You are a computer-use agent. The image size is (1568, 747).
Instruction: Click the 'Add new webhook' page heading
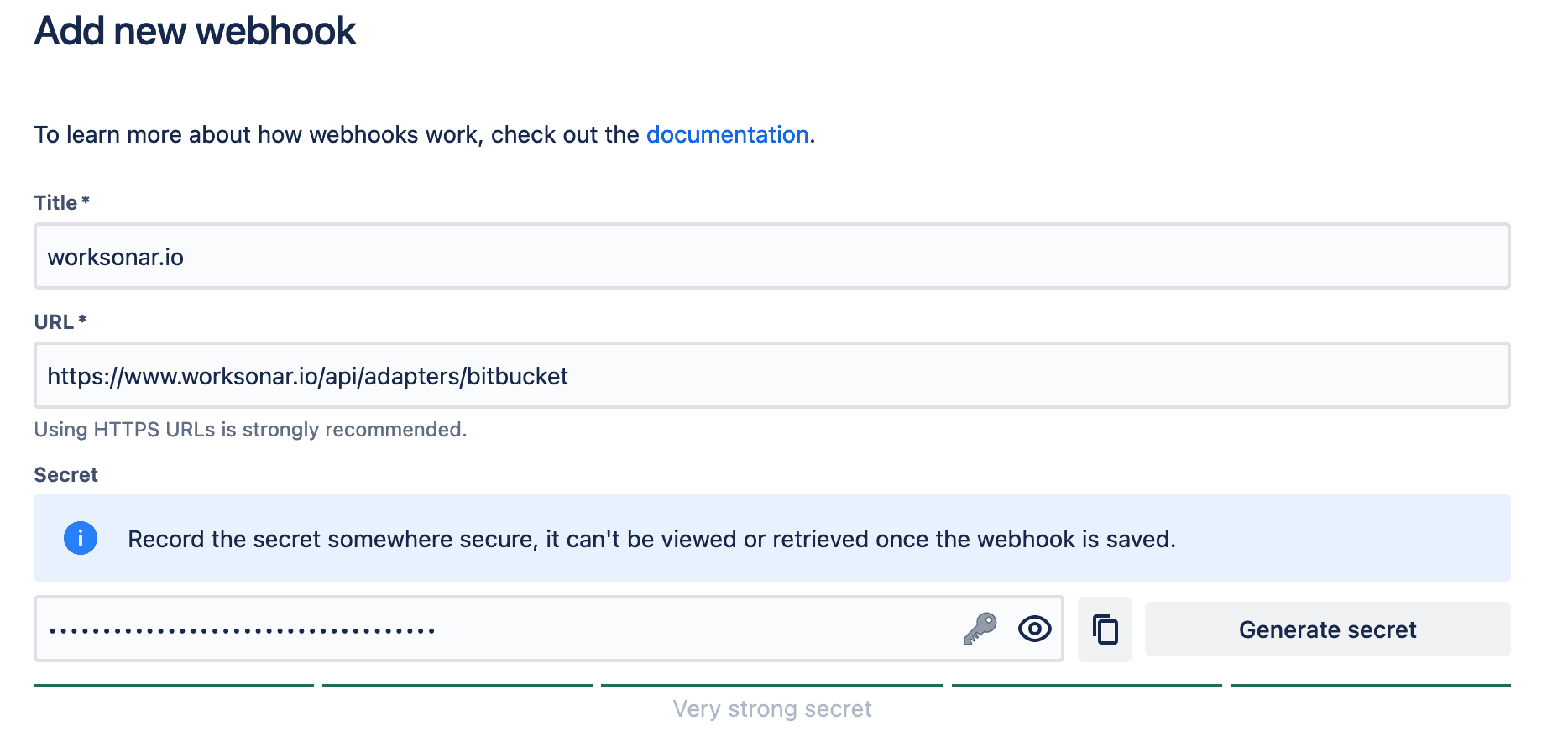tap(194, 32)
